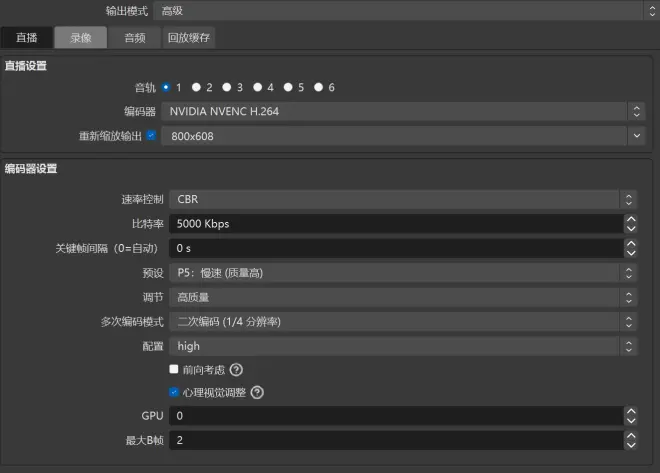Increase 比特率 with the up arrow

[x=631, y=219]
